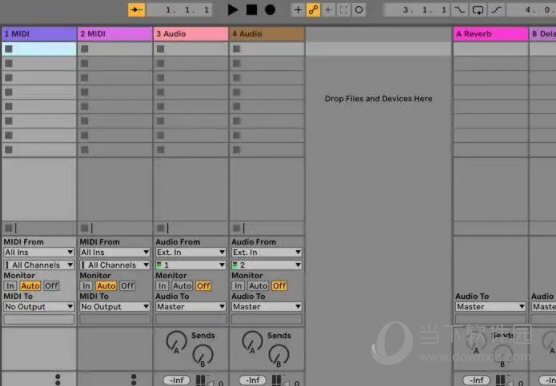Click the -Inf volume field on 4 Audio
This screenshot has height=386, width=556.
(x=252, y=381)
